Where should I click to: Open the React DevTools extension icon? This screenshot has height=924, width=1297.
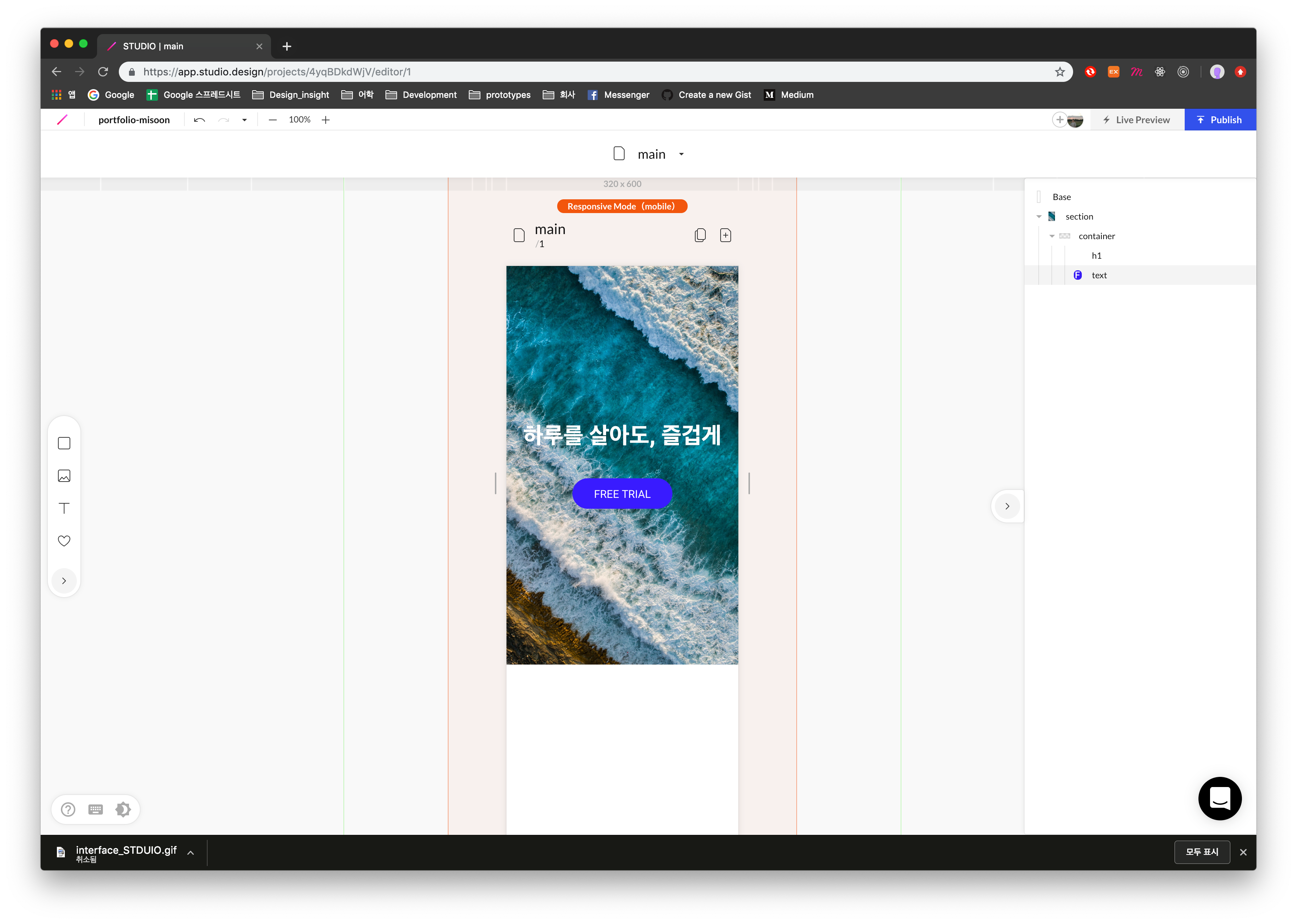tap(1159, 72)
